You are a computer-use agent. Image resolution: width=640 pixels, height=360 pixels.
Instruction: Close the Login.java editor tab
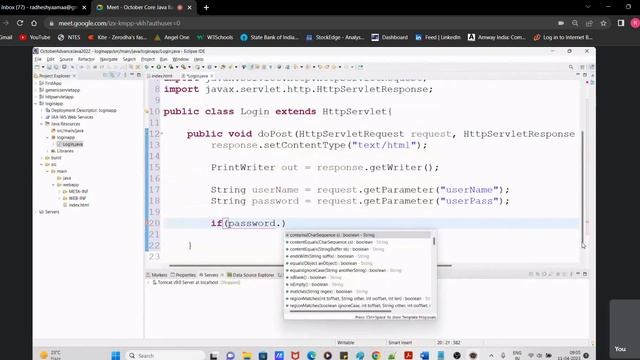point(212,76)
